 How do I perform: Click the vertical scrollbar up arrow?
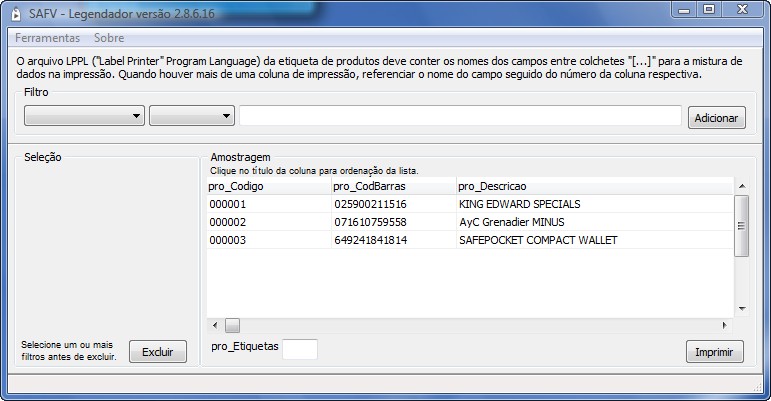point(741,186)
